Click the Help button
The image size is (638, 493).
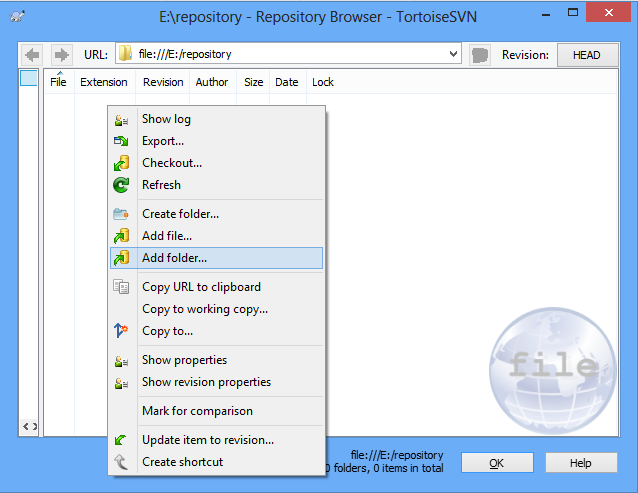coord(581,463)
